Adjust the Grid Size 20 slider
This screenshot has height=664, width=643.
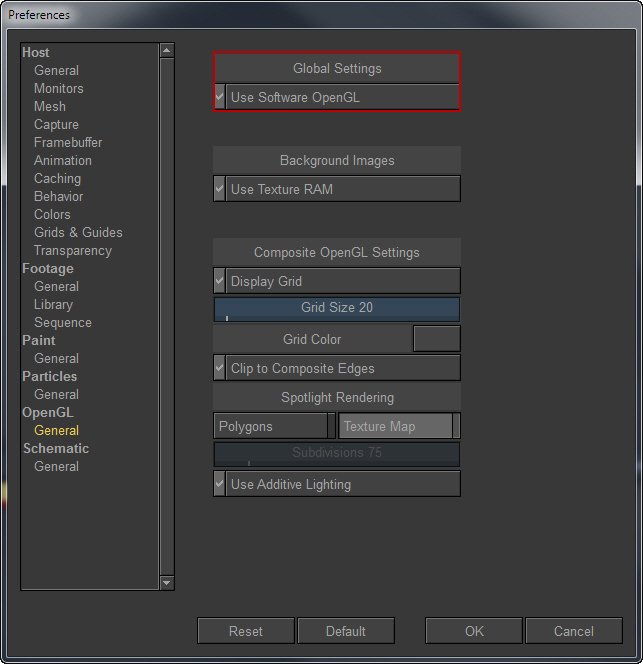[x=337, y=309]
